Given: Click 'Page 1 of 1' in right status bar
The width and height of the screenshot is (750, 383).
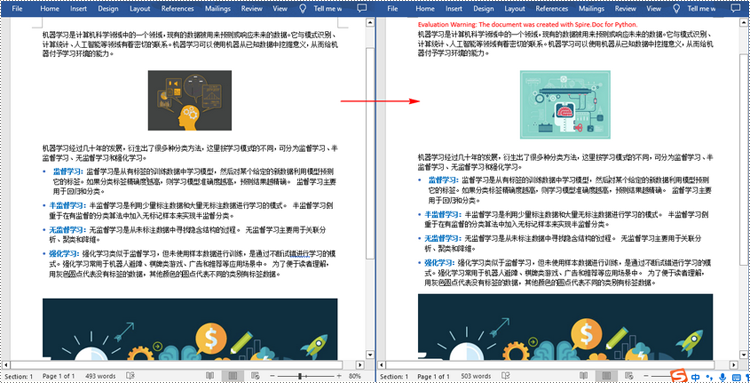Looking at the screenshot, I should point(434,376).
